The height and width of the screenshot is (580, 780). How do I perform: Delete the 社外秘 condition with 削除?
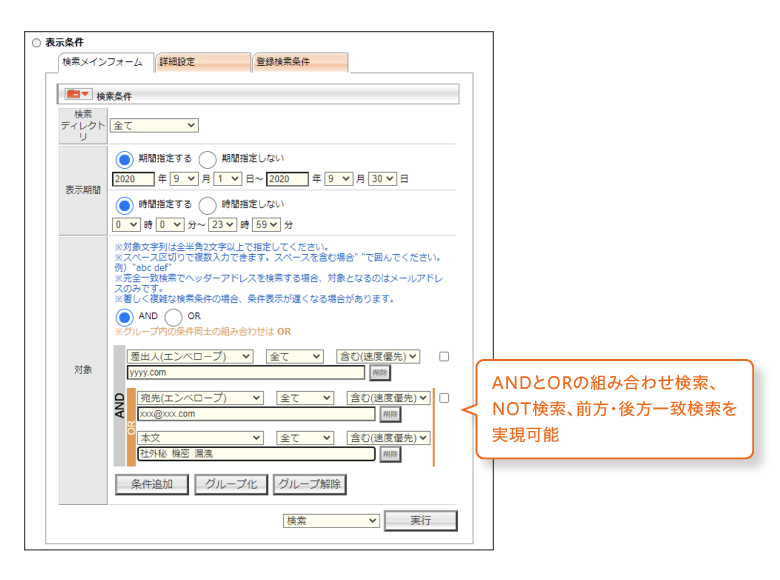coord(390,454)
